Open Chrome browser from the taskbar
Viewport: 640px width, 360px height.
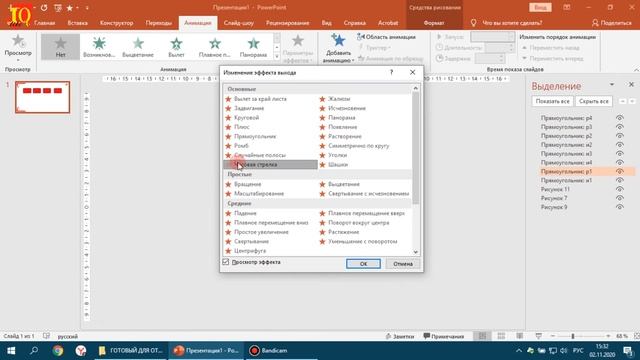tap(58, 350)
